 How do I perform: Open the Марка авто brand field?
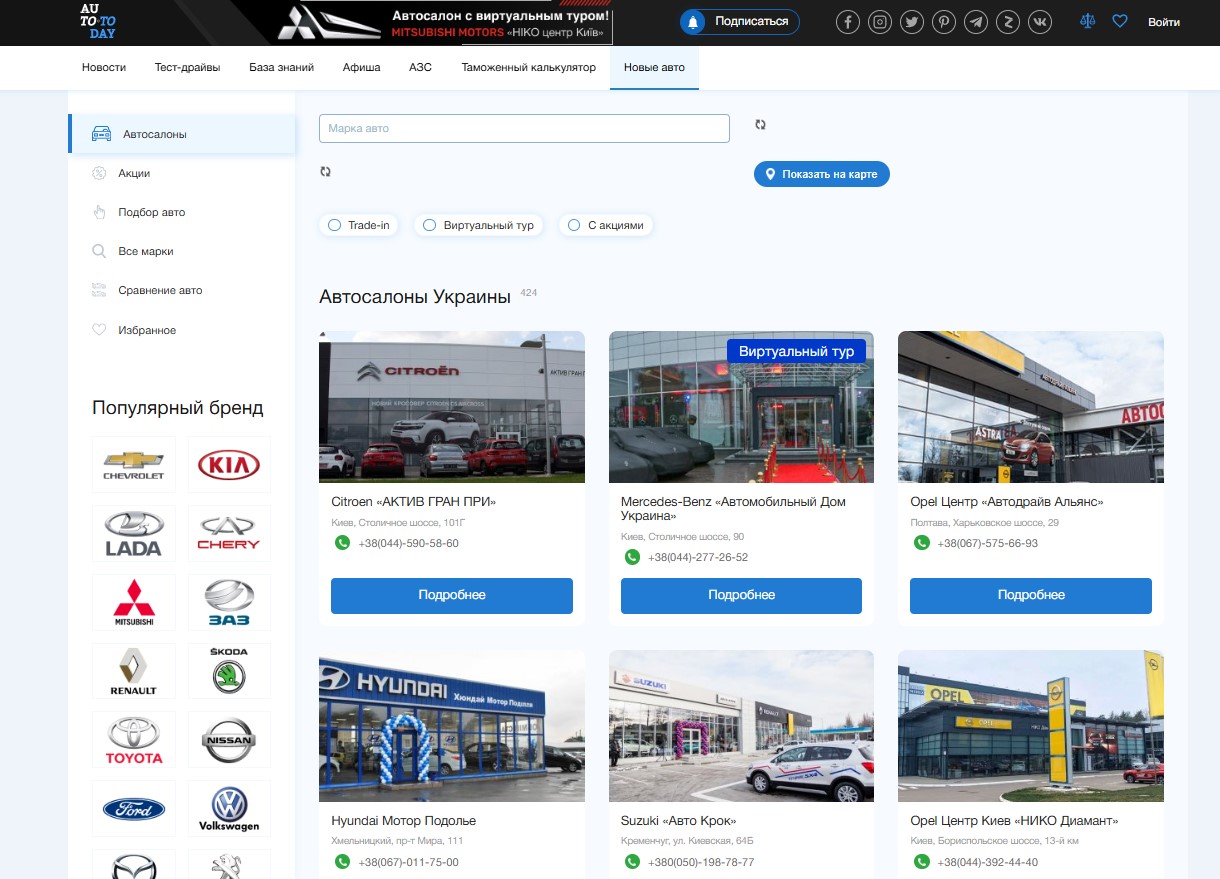pos(524,129)
